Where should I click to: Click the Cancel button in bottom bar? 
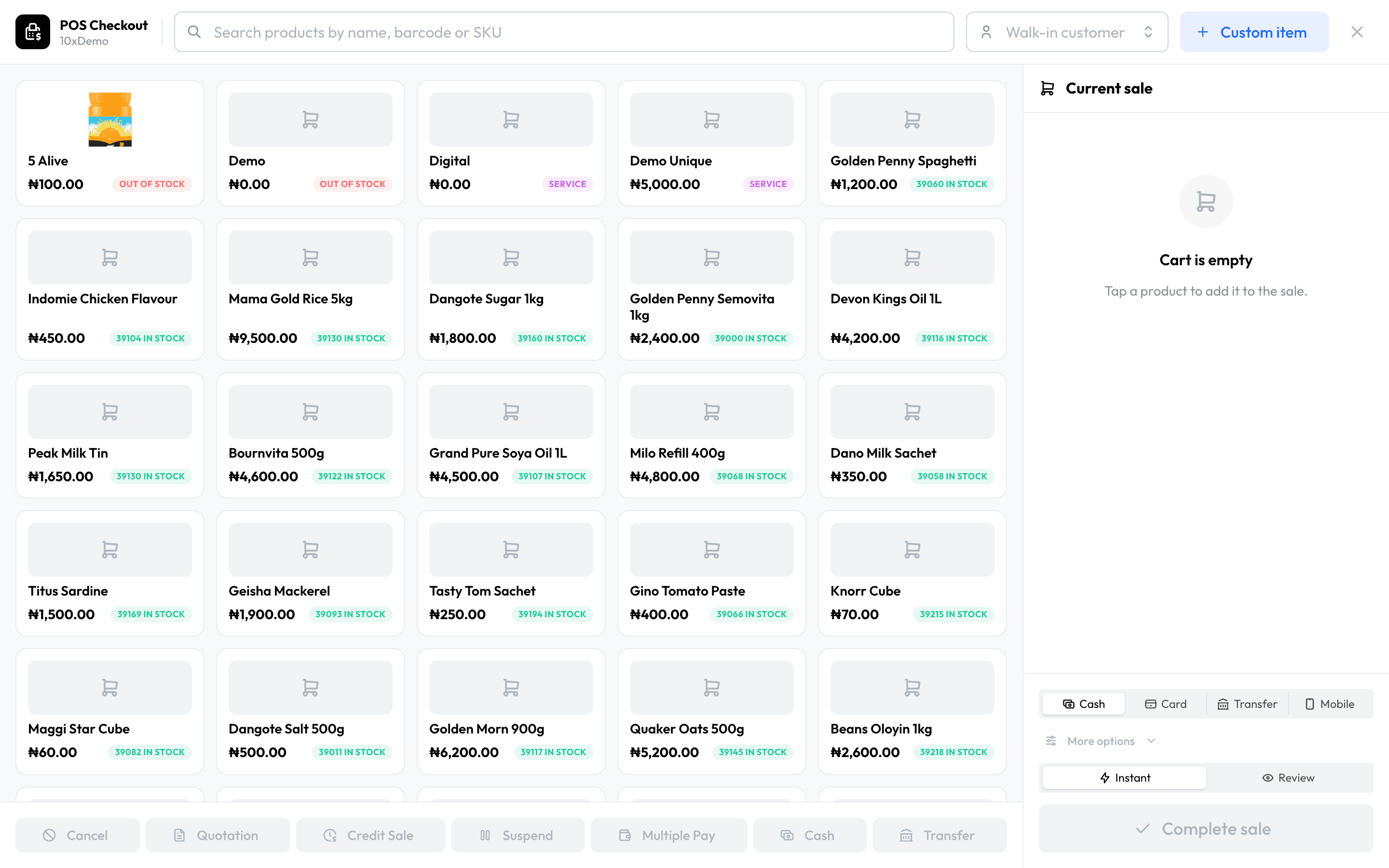[77, 835]
